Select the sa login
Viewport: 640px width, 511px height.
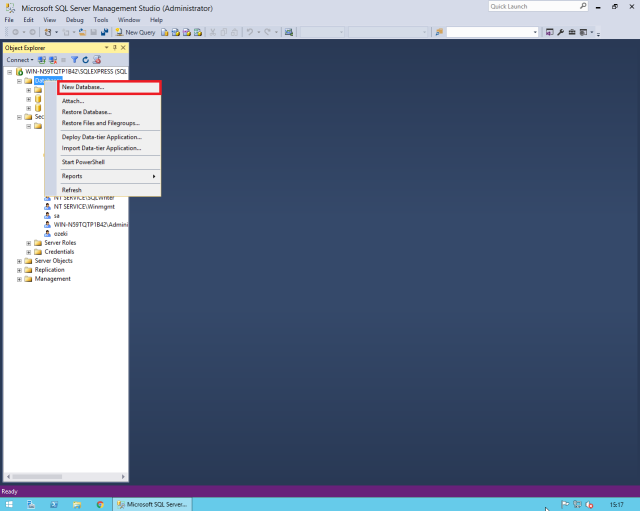pos(56,216)
